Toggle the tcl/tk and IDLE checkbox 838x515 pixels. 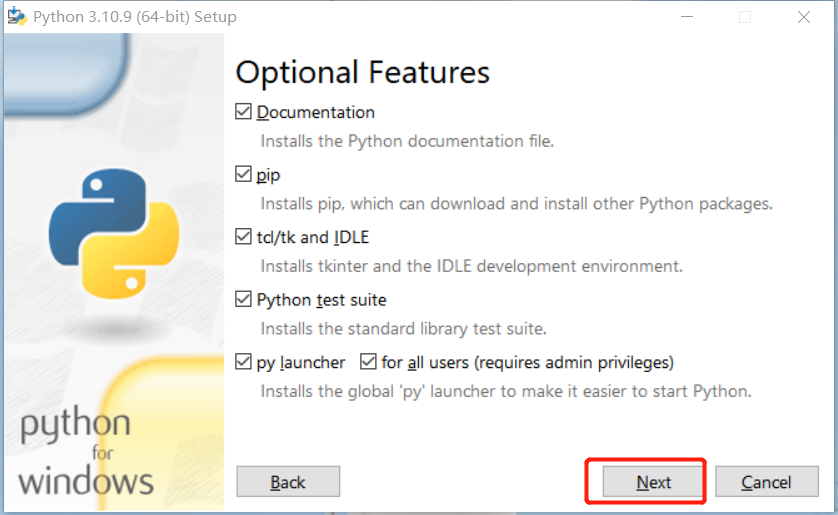(x=243, y=237)
